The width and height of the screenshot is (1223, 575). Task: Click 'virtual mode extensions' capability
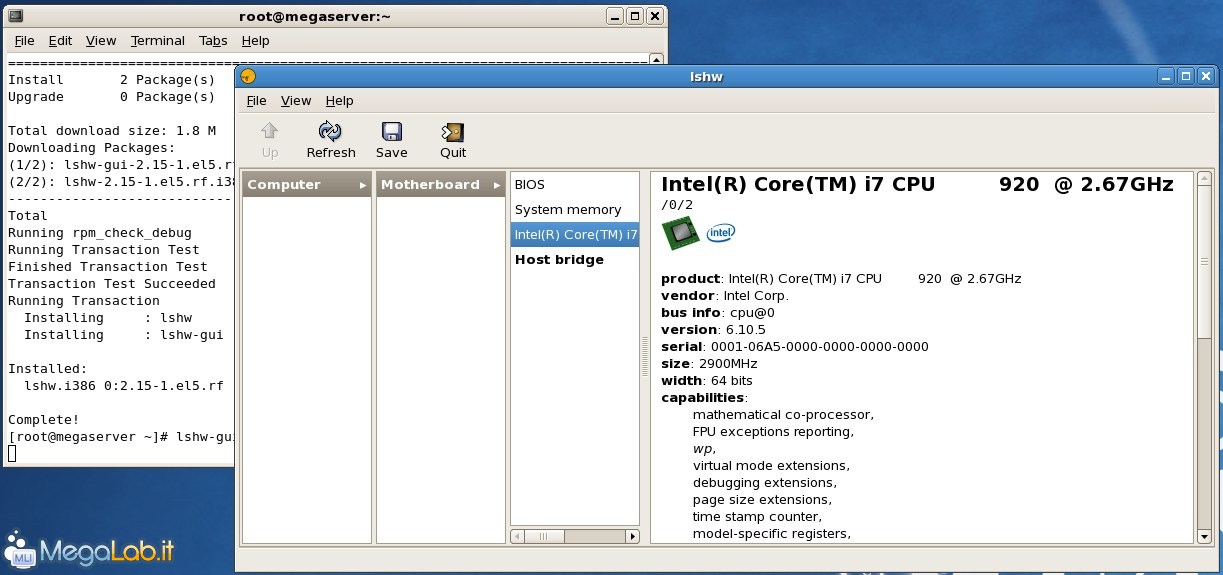(x=771, y=466)
